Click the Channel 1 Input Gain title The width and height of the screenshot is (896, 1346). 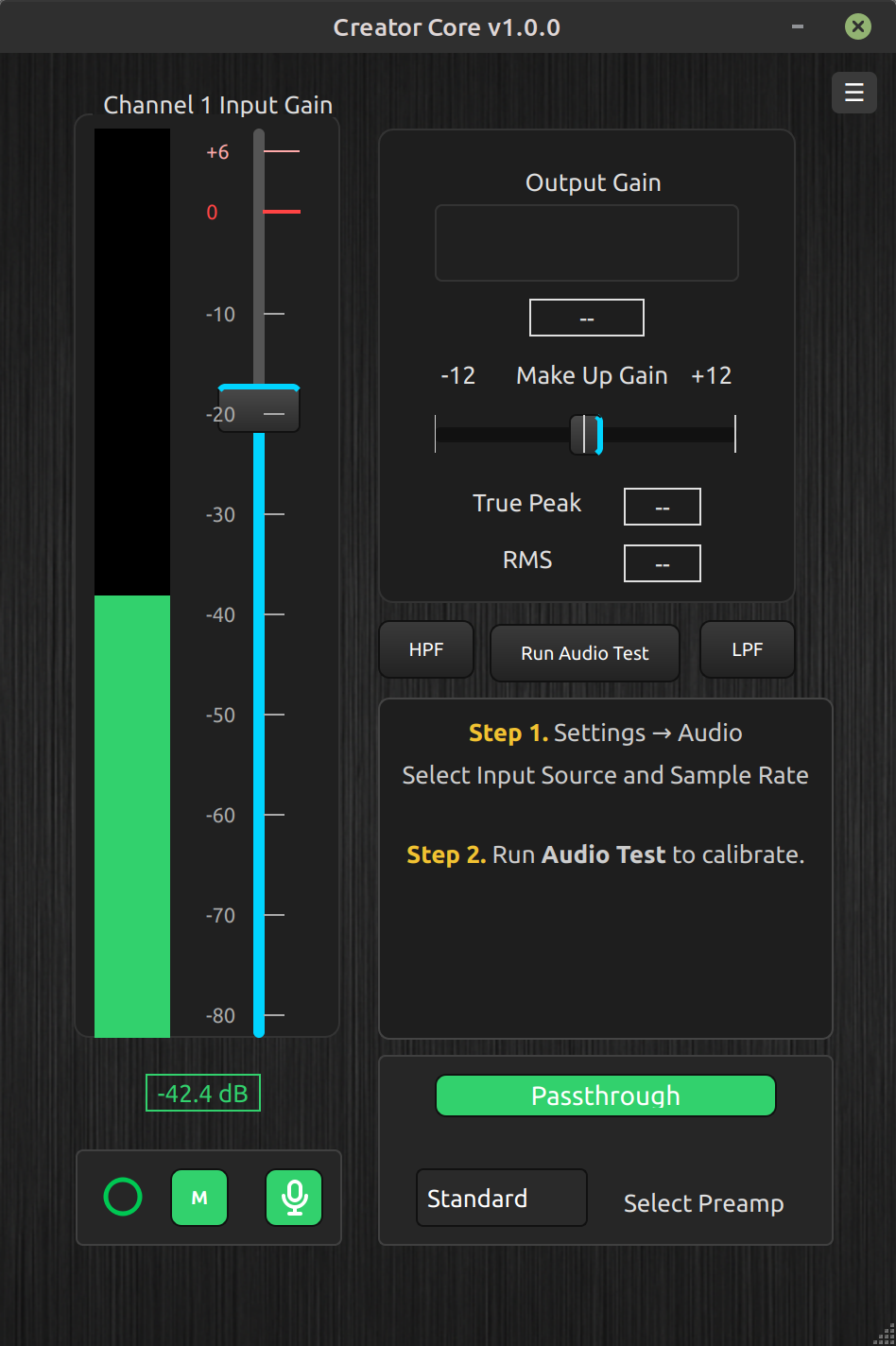point(218,105)
